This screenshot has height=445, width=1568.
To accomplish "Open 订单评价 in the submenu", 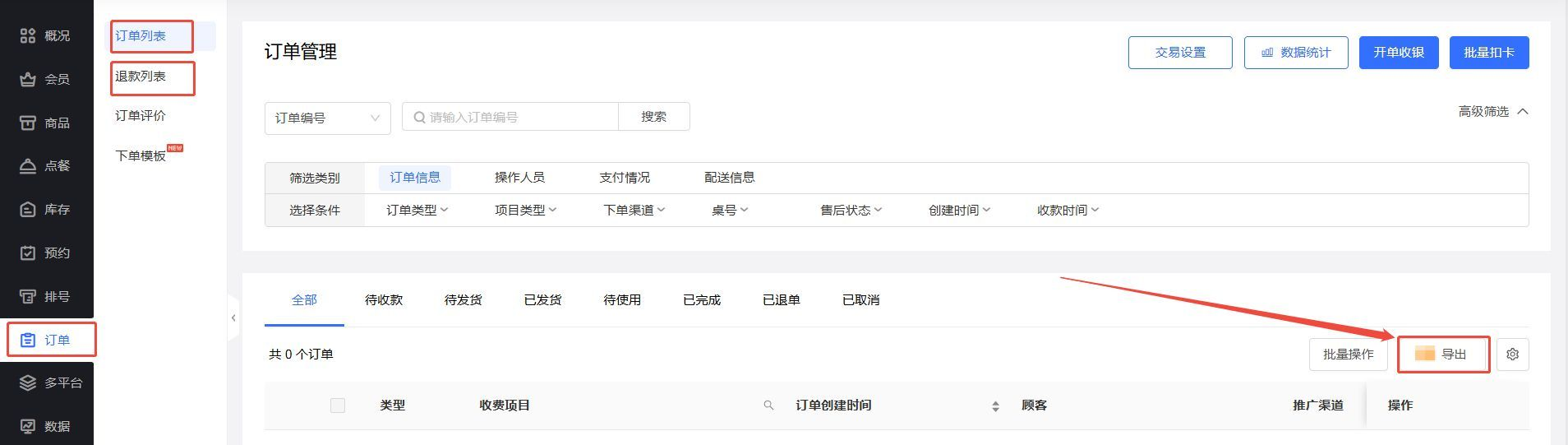I will tap(141, 116).
